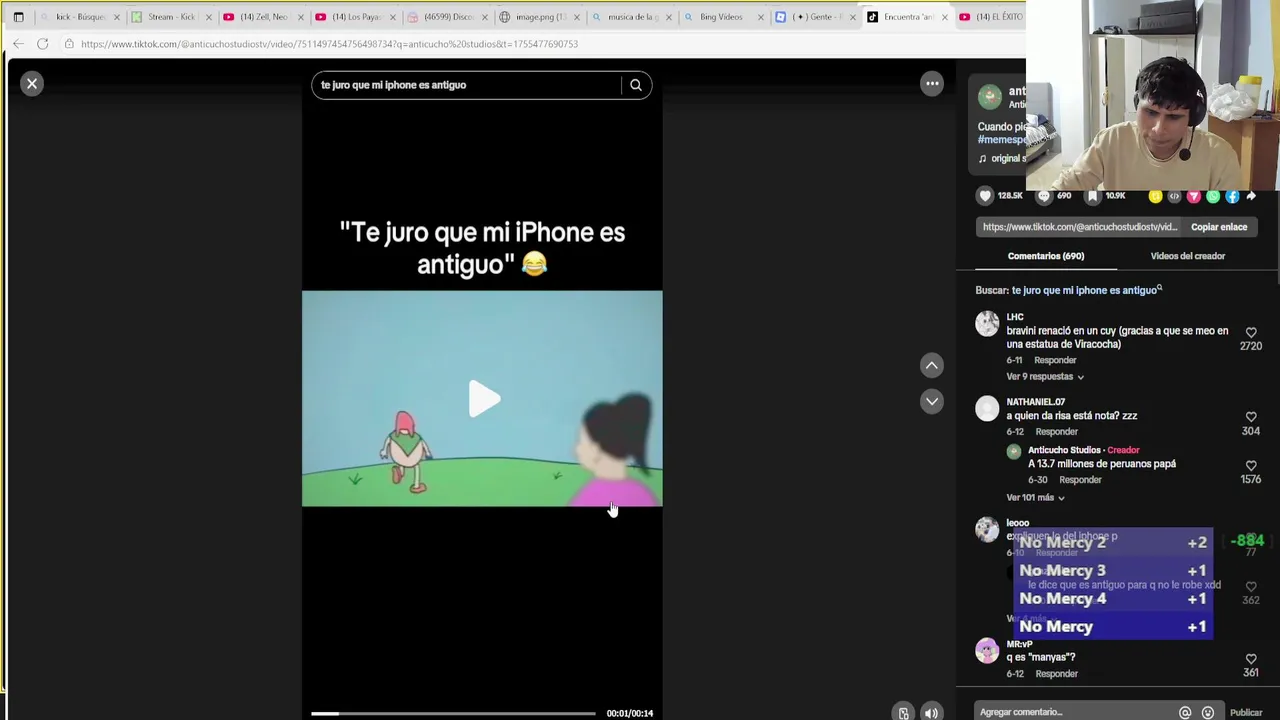Mute the video with the speaker icon
1280x720 pixels.
tap(931, 713)
